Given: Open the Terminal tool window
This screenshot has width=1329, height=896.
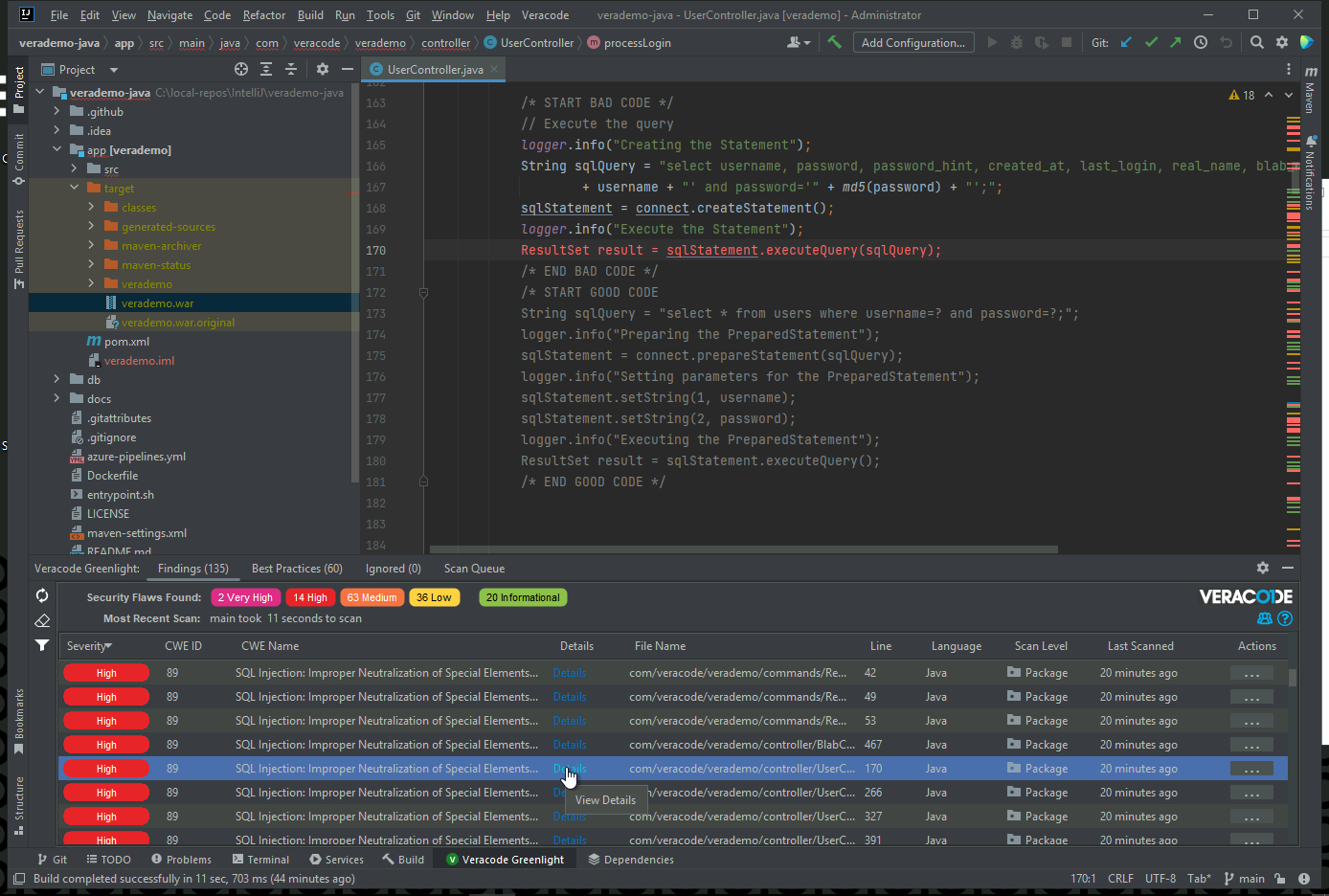Looking at the screenshot, I should 260,860.
